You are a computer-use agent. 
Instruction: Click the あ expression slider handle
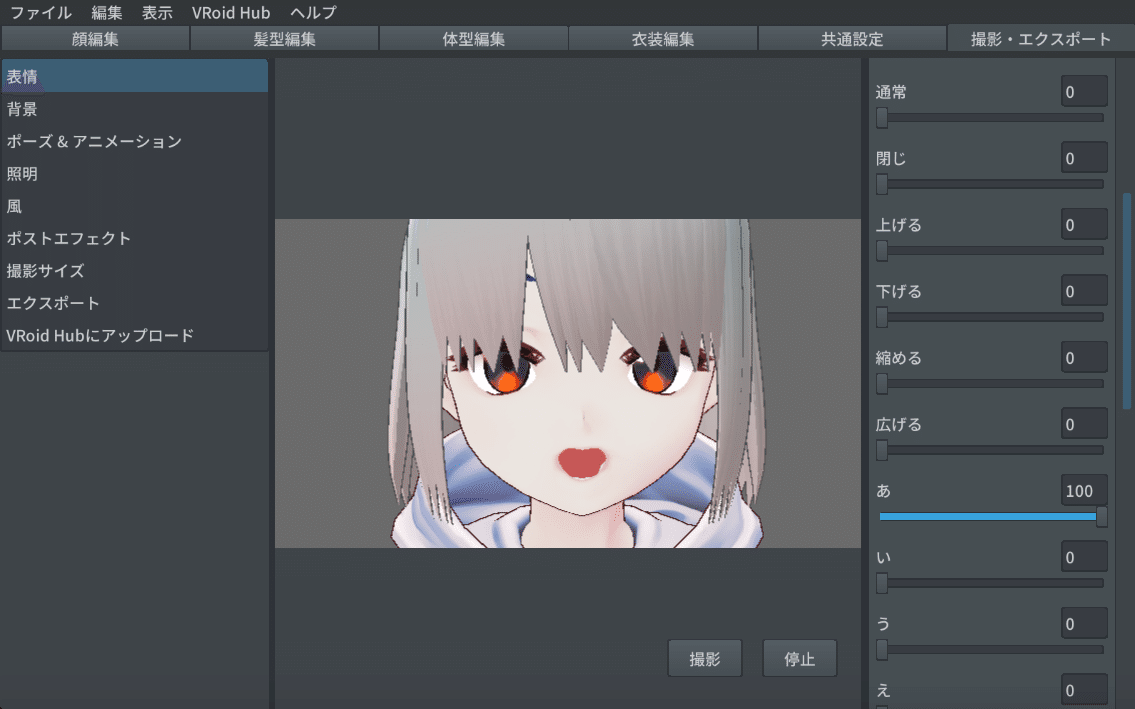tap(1100, 517)
